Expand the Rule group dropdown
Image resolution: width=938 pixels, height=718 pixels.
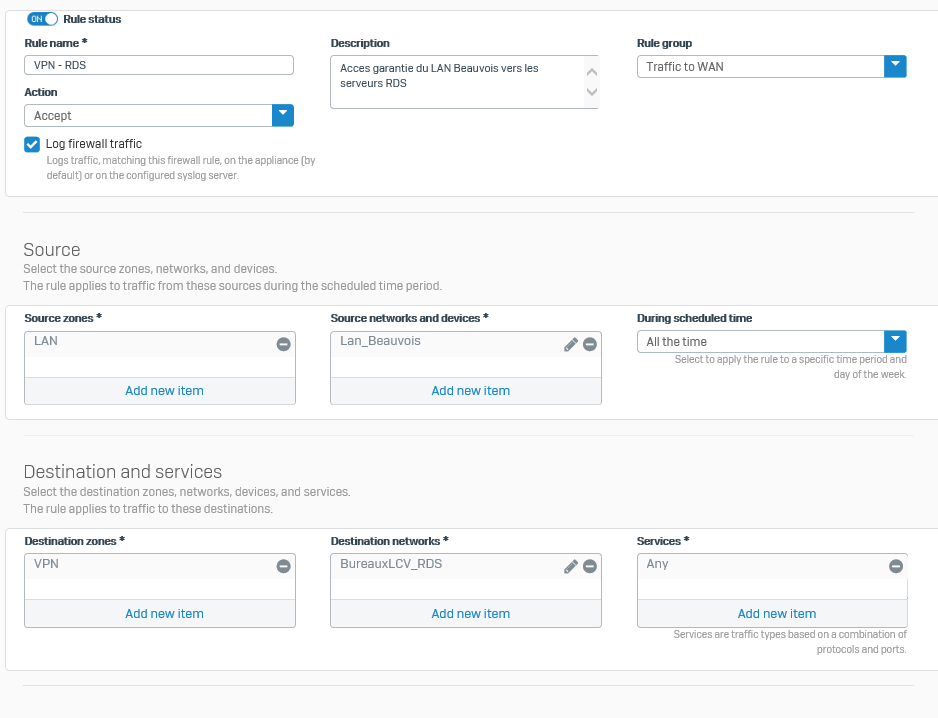click(772, 66)
